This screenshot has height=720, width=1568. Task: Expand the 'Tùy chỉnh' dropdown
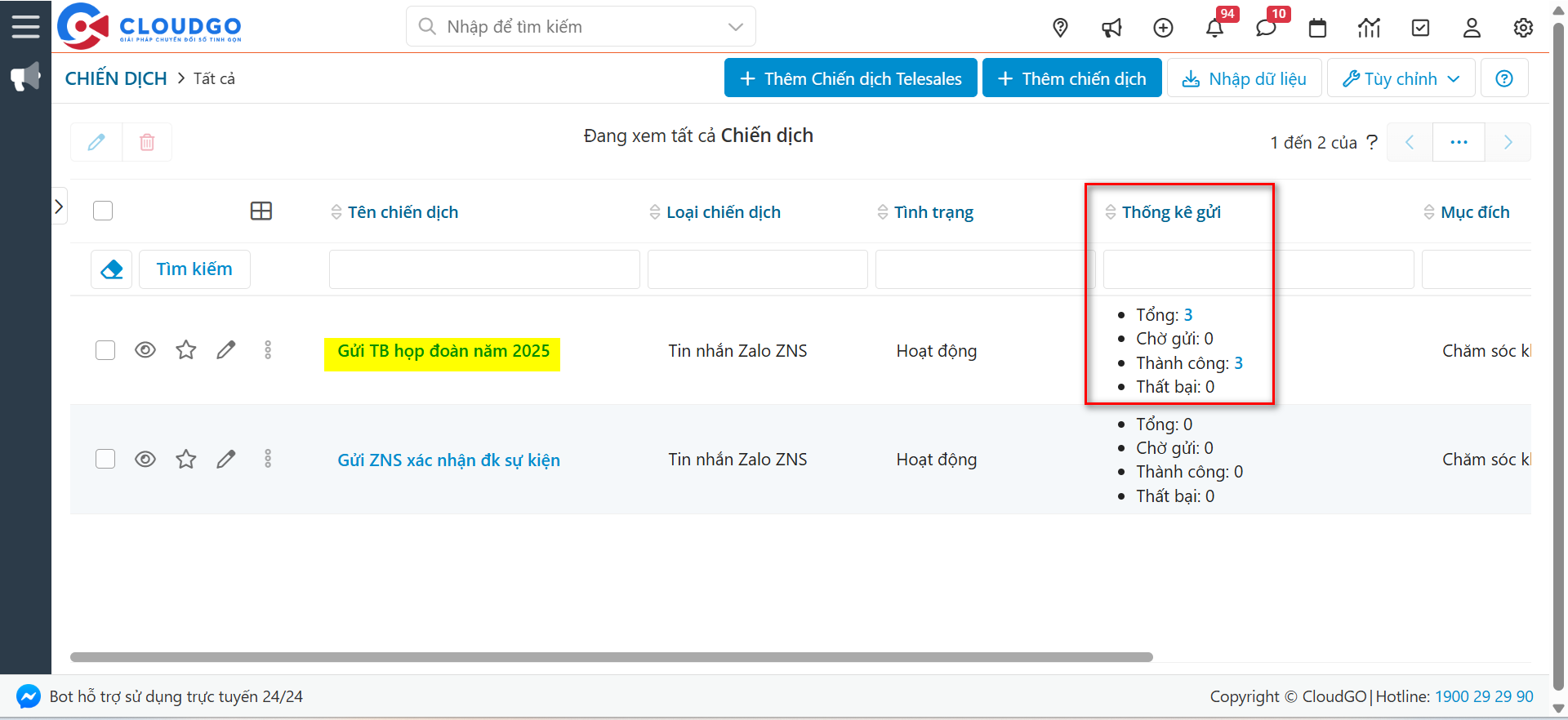pos(1401,78)
